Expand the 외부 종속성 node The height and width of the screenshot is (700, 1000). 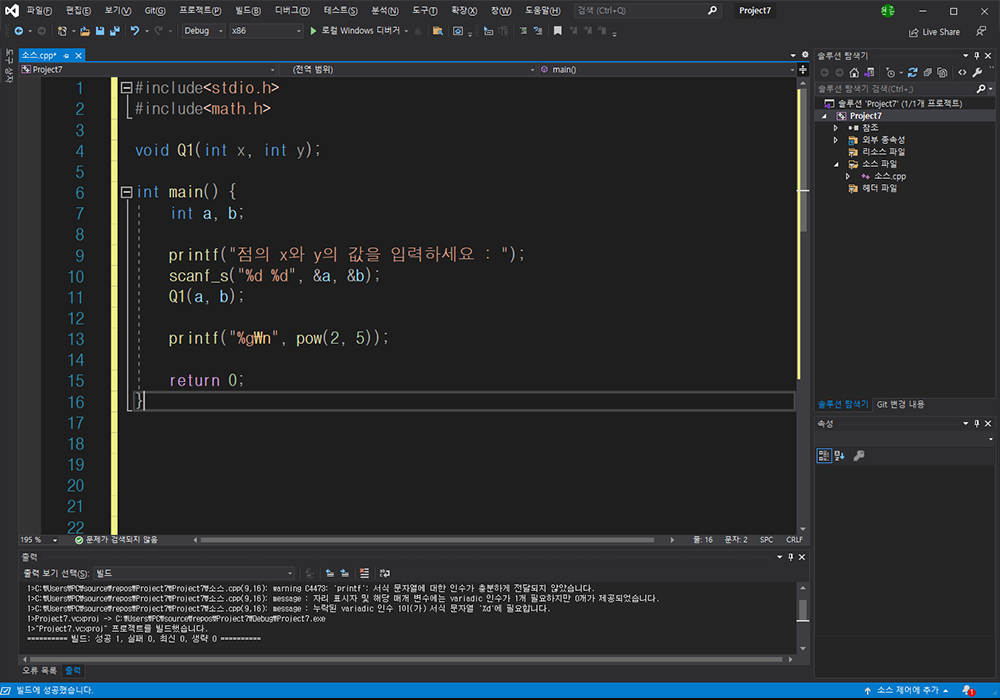[835, 140]
